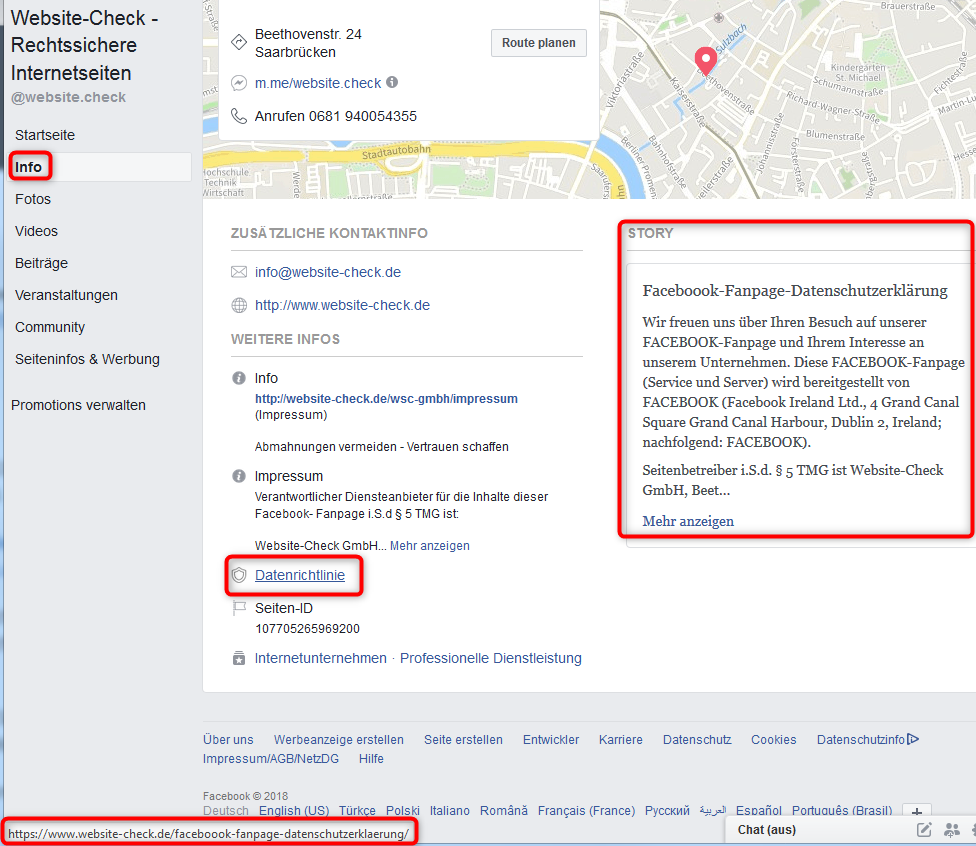Click the Über uns footer link

228,740
